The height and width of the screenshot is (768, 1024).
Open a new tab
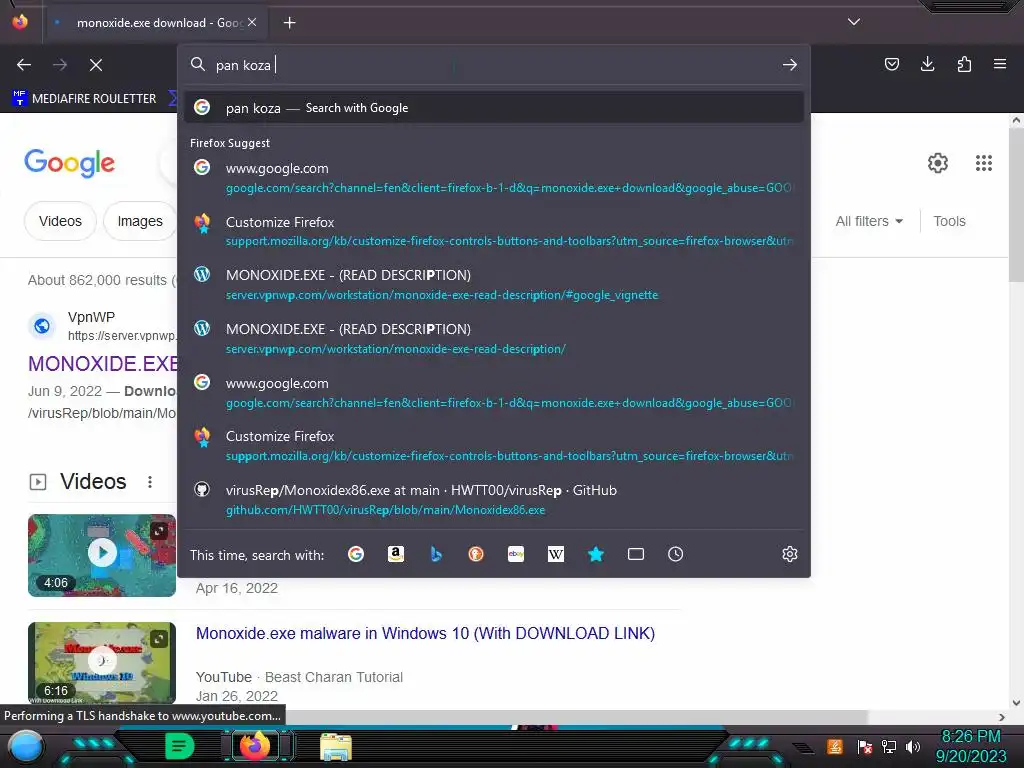(289, 23)
